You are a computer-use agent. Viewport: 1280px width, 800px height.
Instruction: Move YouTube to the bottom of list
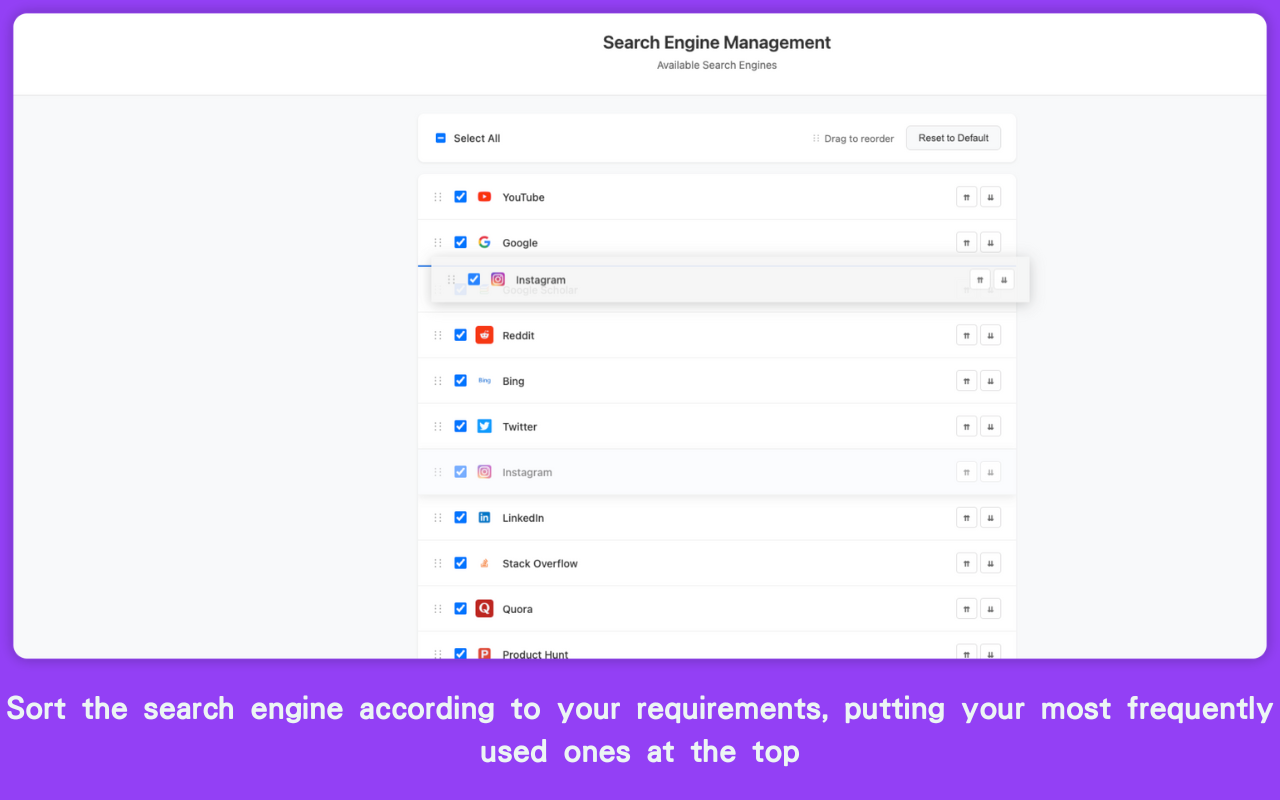[x=990, y=197]
